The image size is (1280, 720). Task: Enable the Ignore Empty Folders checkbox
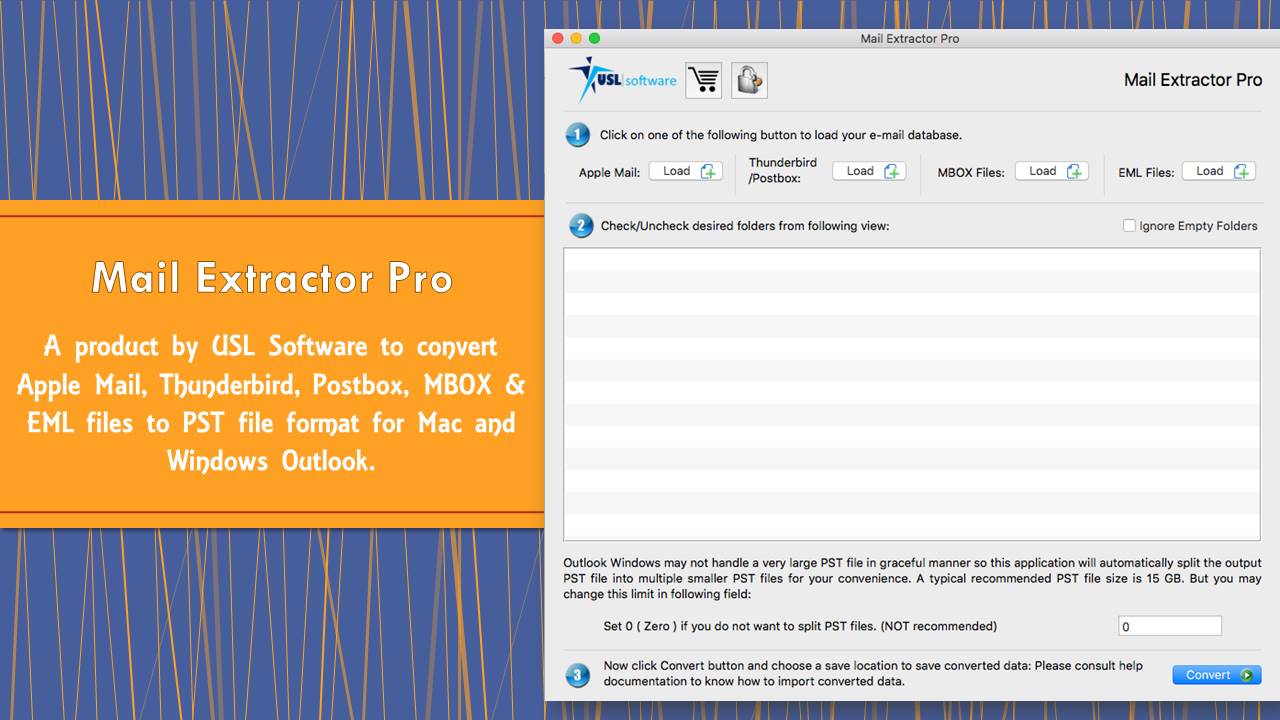1129,226
